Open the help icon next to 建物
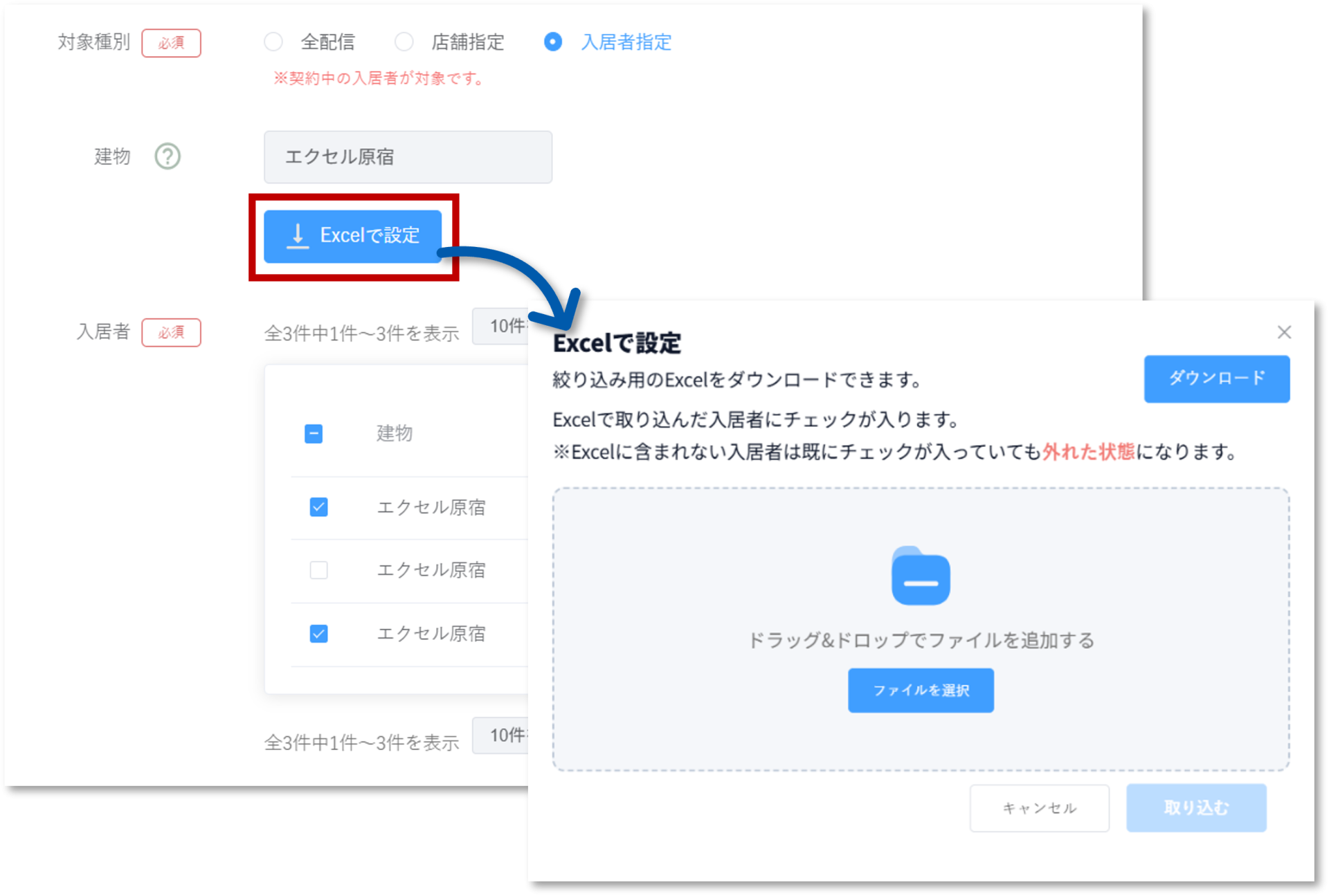 167,156
